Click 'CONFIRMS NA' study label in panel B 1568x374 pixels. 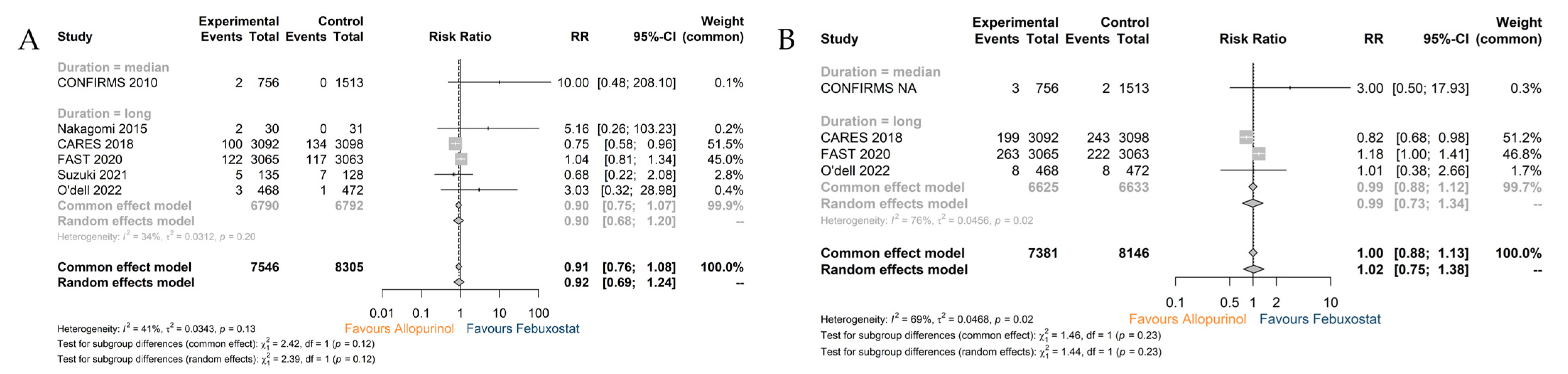pyautogui.click(x=868, y=88)
